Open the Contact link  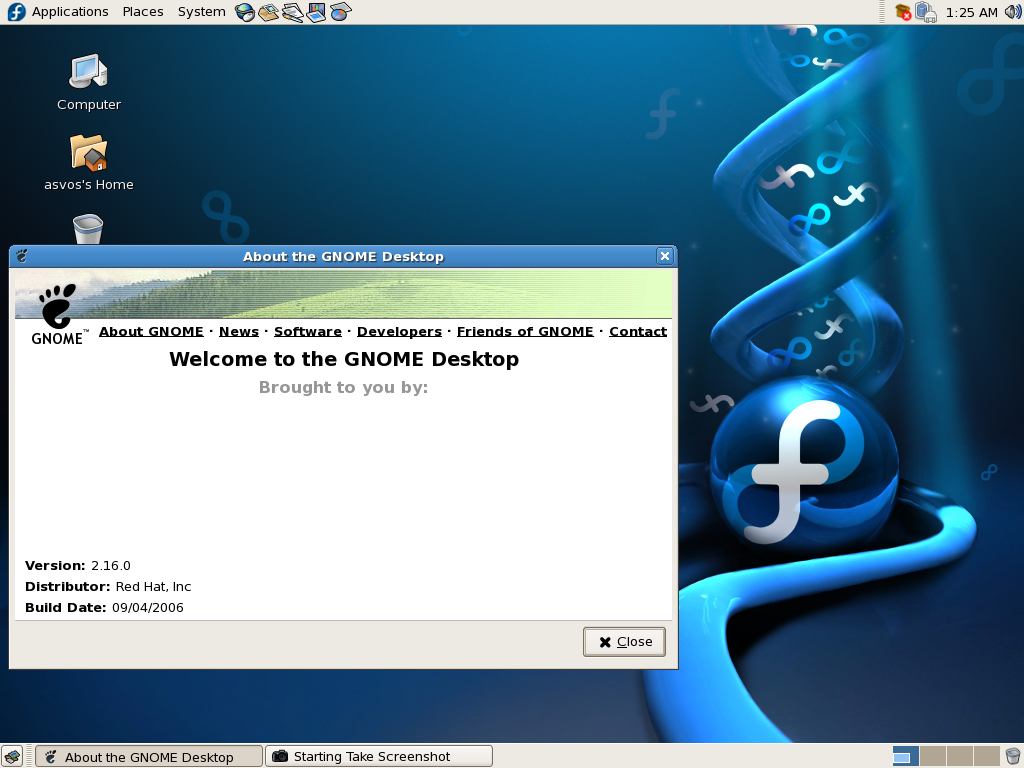pos(638,331)
